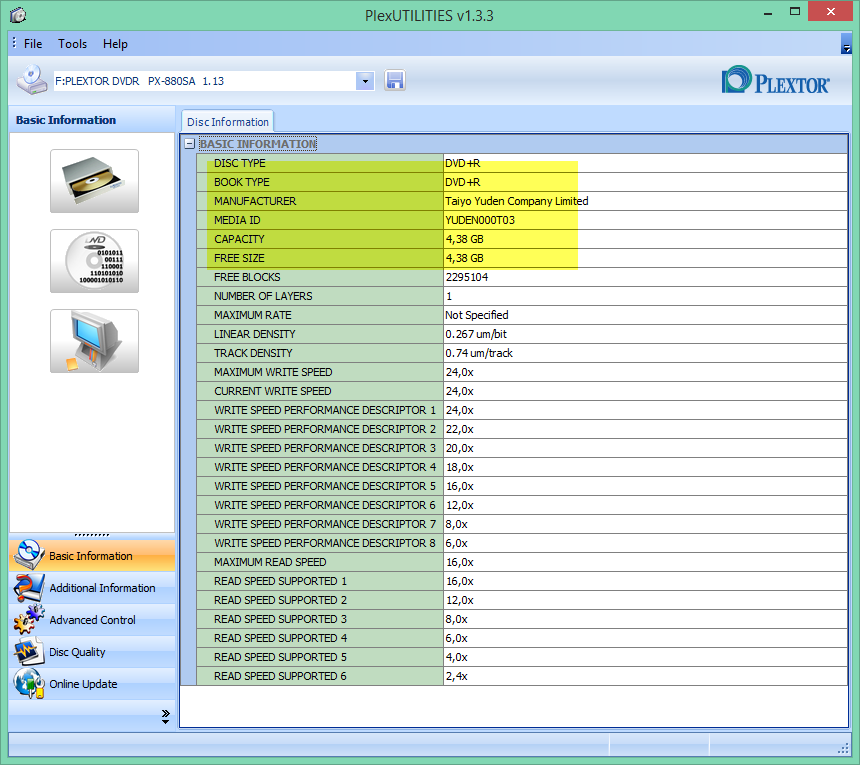Open Advanced Control gears icon
Screen dimensions: 860x765
point(29,620)
